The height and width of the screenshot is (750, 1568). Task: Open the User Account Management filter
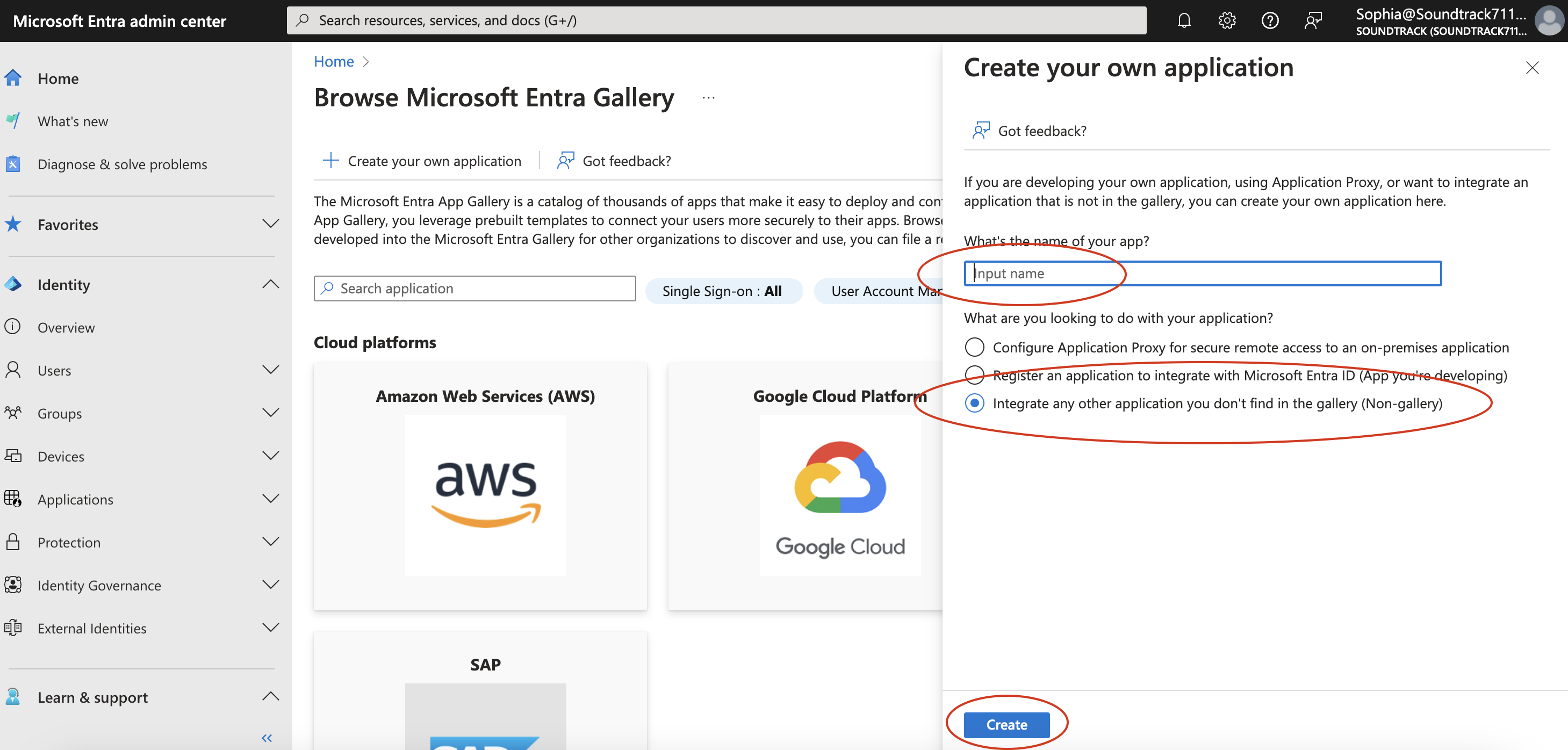879,291
